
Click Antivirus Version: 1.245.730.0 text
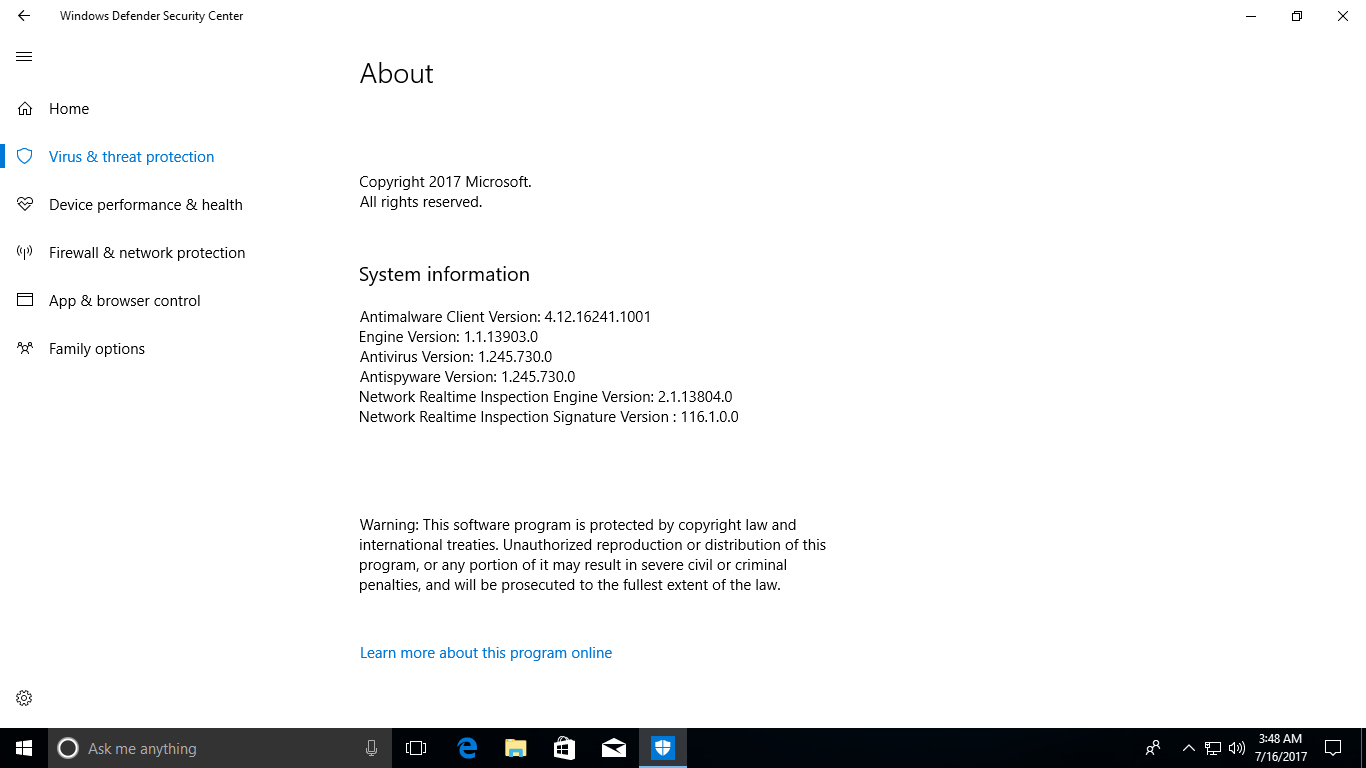tap(455, 356)
